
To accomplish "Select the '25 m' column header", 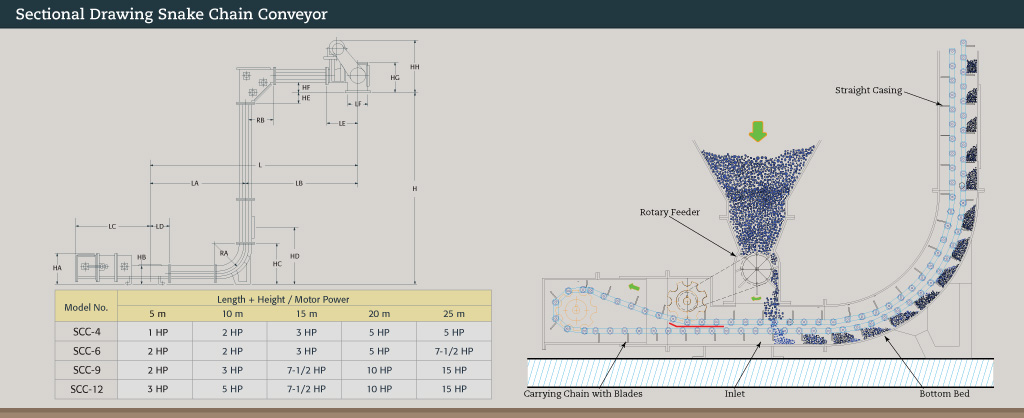I will coord(453,314).
